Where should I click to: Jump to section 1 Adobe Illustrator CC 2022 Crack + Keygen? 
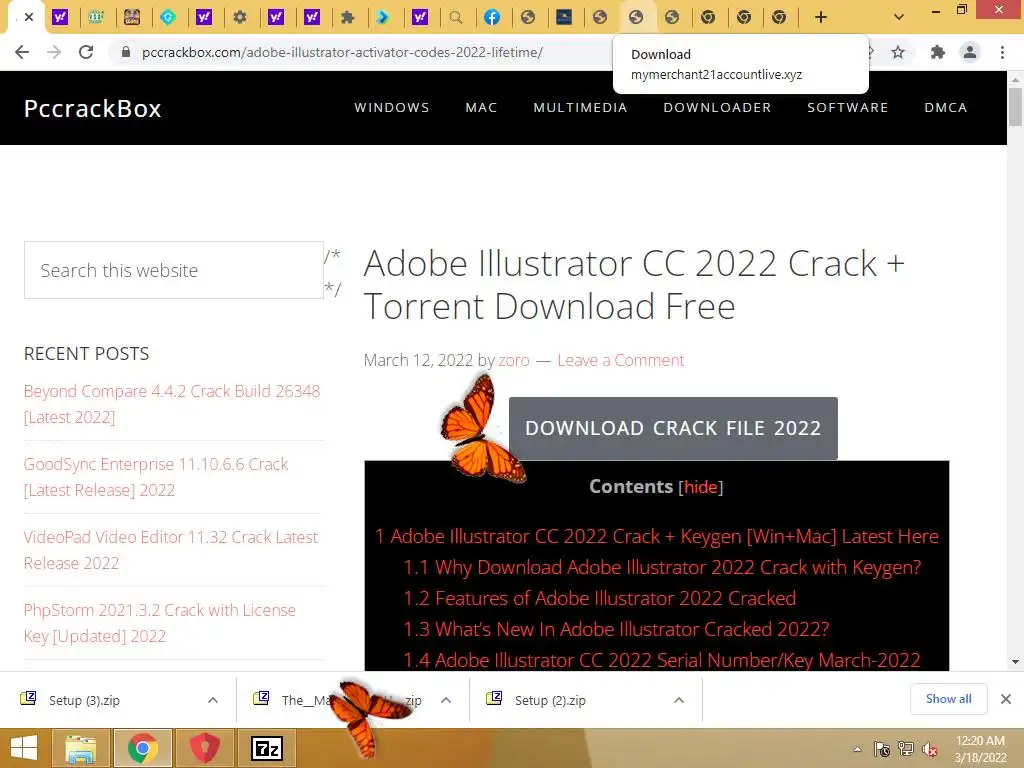click(x=656, y=536)
